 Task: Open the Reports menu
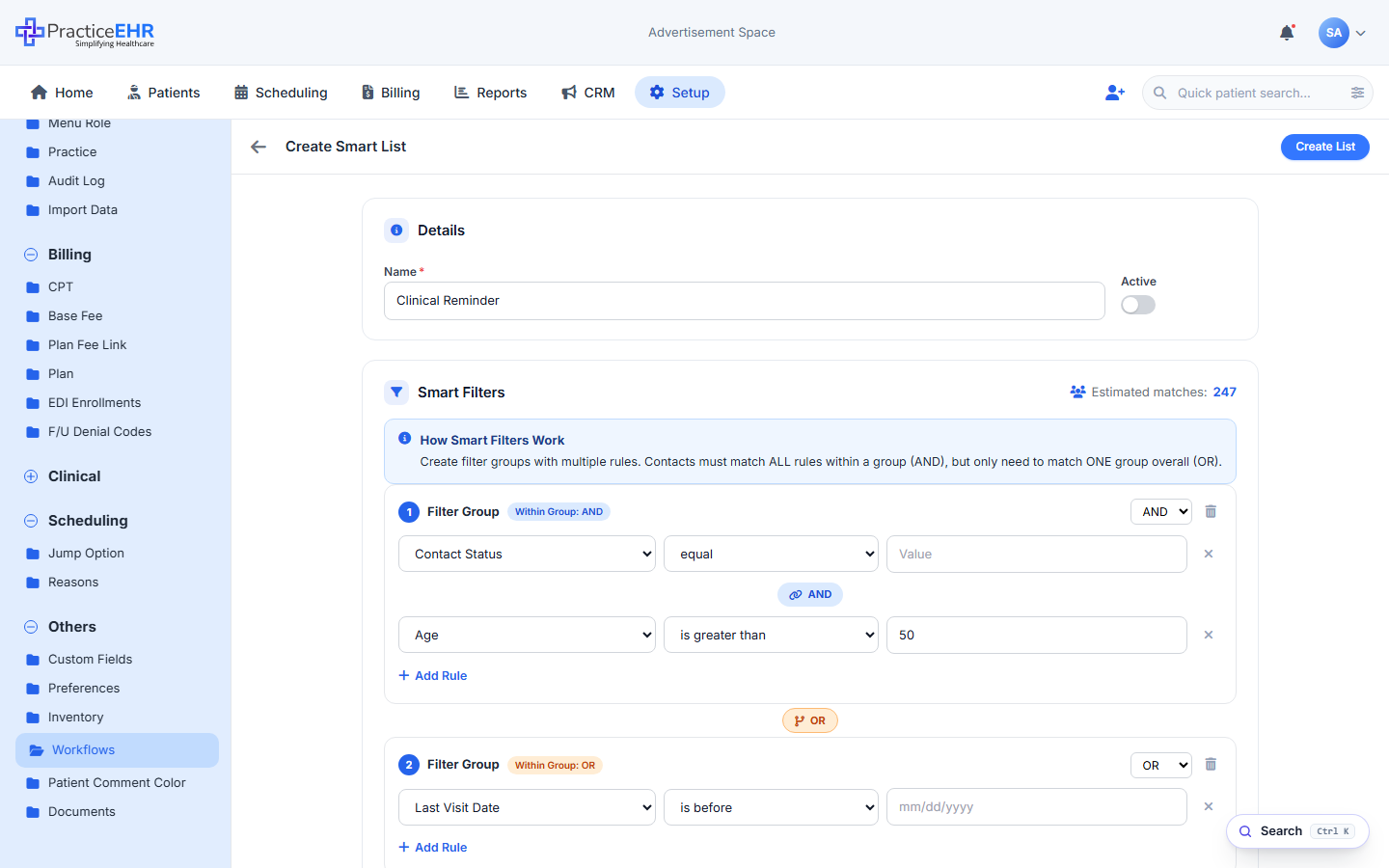coord(490,93)
